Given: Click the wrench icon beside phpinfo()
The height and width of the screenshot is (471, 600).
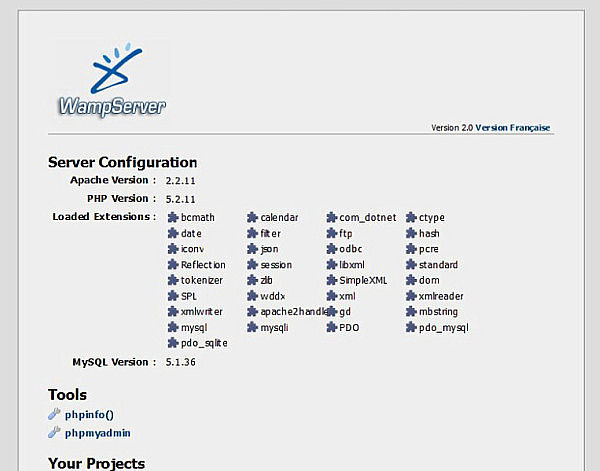Looking at the screenshot, I should 54,414.
